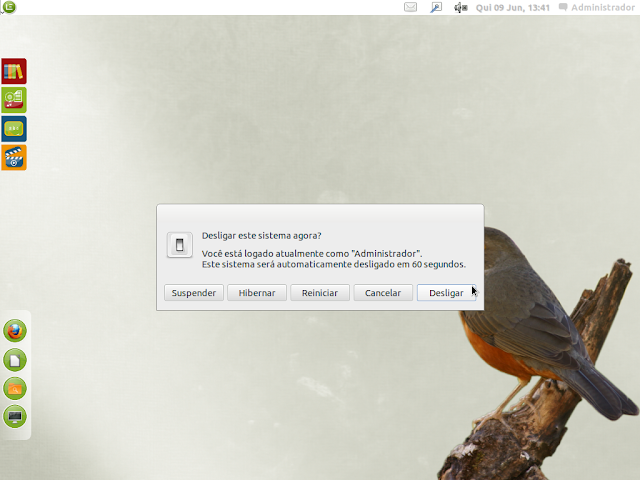Open the computer monitor dock icon
The height and width of the screenshot is (480, 640).
15,417
